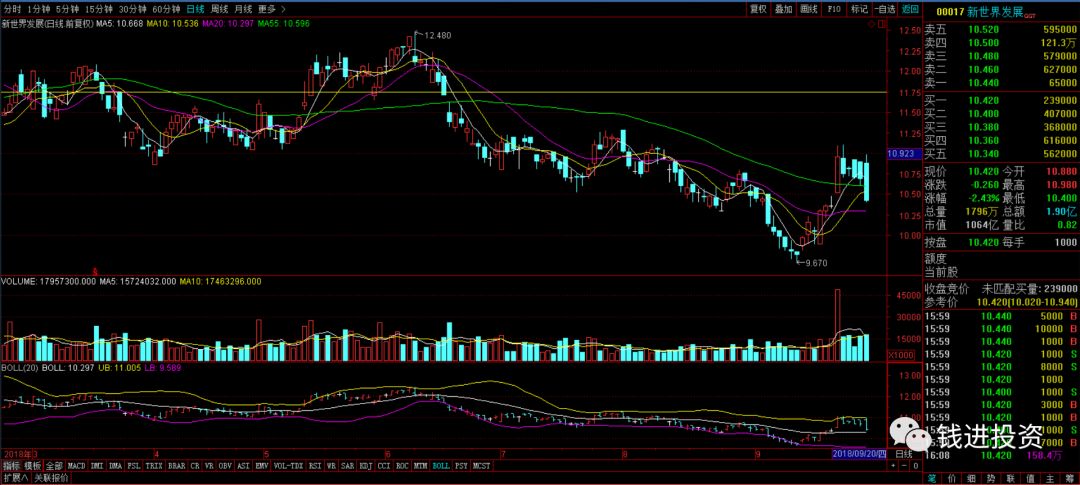Click the 画线 drawing tools button
Screen dimensions: 1080x485
tap(809, 9)
